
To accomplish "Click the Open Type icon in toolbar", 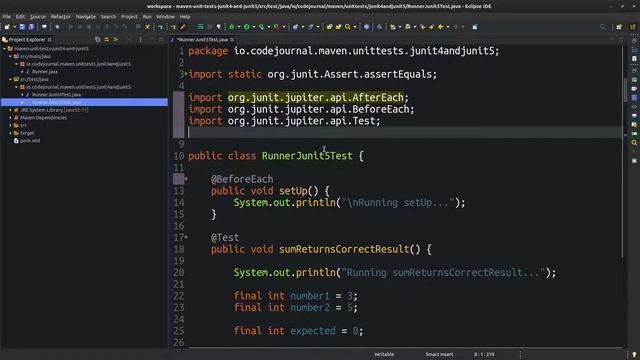I will tap(329, 27).
